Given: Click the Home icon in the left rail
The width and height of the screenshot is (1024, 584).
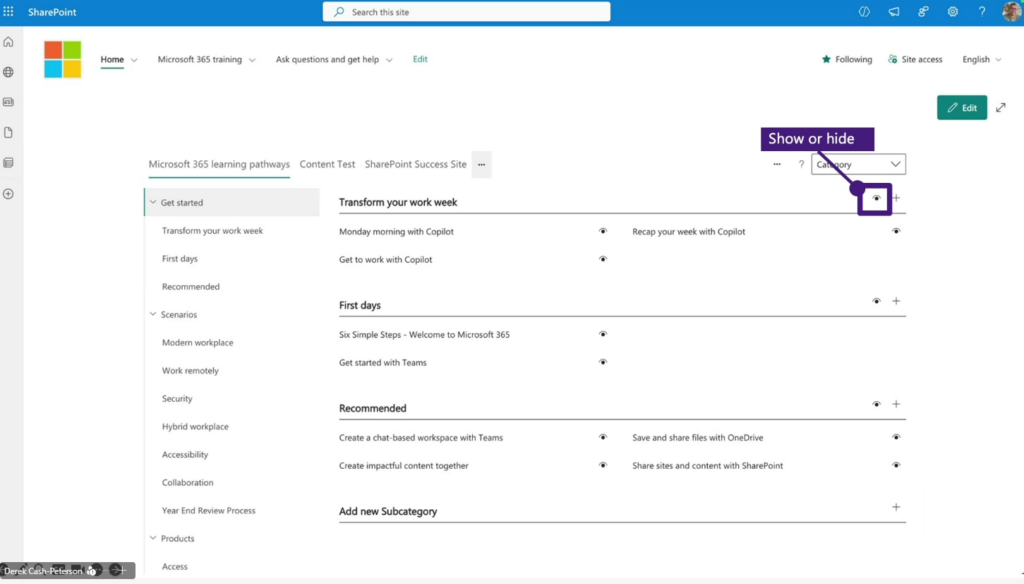Looking at the screenshot, I should (9, 42).
